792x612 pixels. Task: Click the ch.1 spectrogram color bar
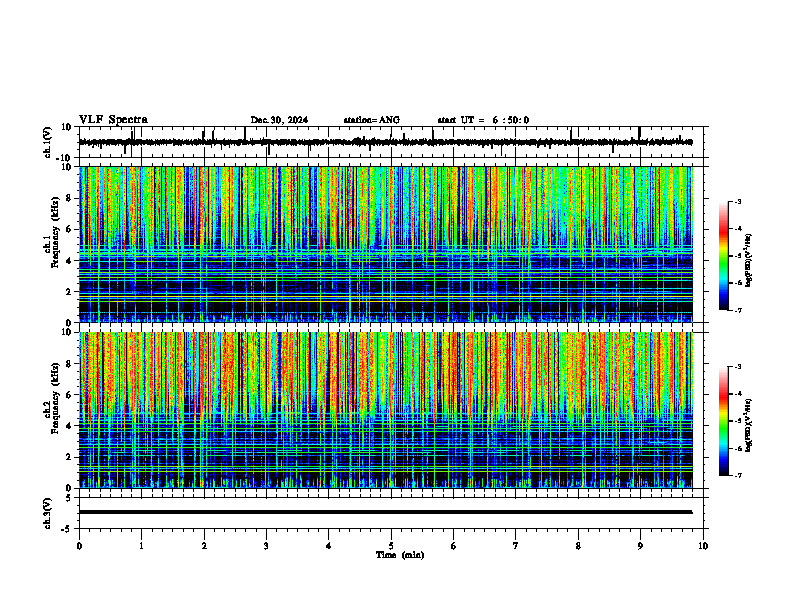pos(723,256)
